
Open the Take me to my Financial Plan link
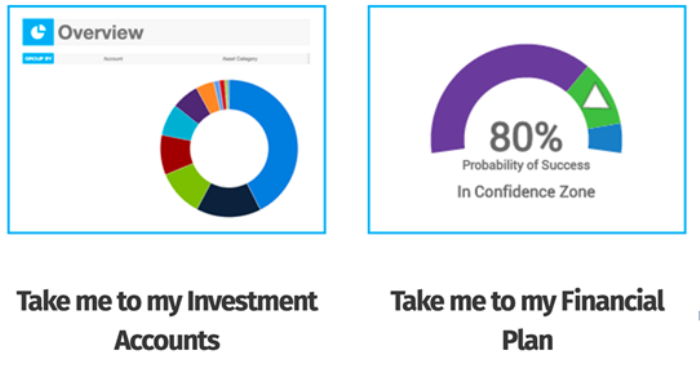pos(527,320)
